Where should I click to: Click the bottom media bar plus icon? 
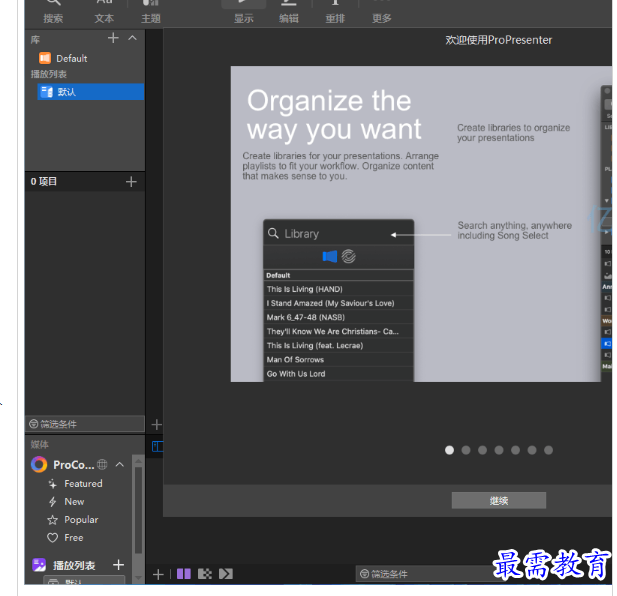pos(158,574)
